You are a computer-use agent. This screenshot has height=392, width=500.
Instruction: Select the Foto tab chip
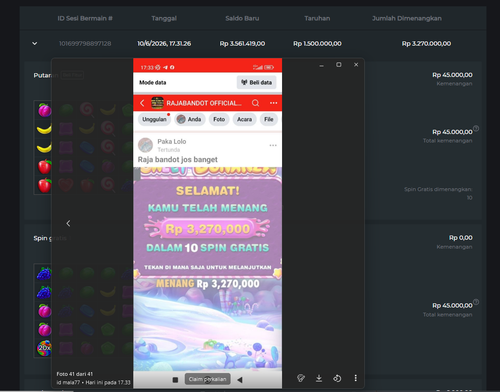click(x=219, y=119)
